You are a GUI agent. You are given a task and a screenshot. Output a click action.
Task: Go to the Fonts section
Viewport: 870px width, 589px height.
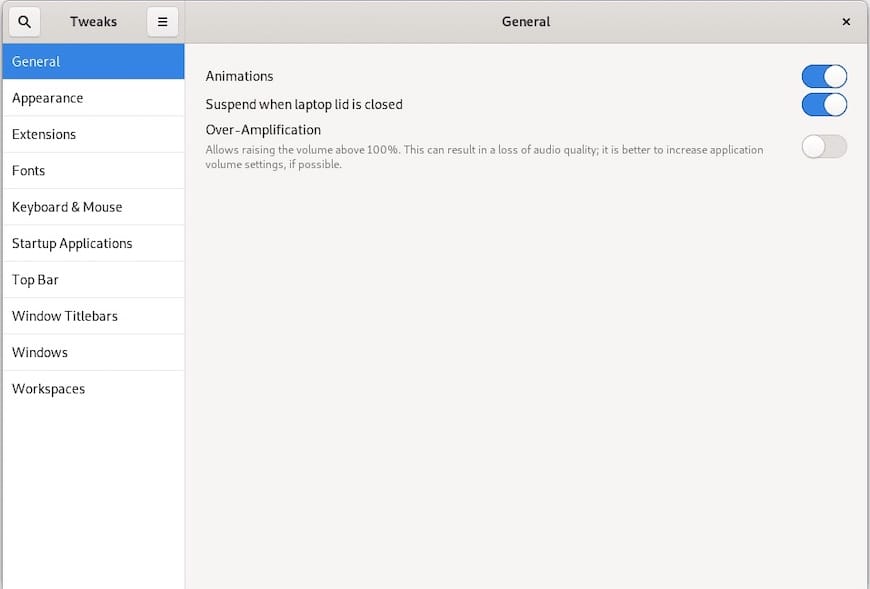(x=93, y=171)
